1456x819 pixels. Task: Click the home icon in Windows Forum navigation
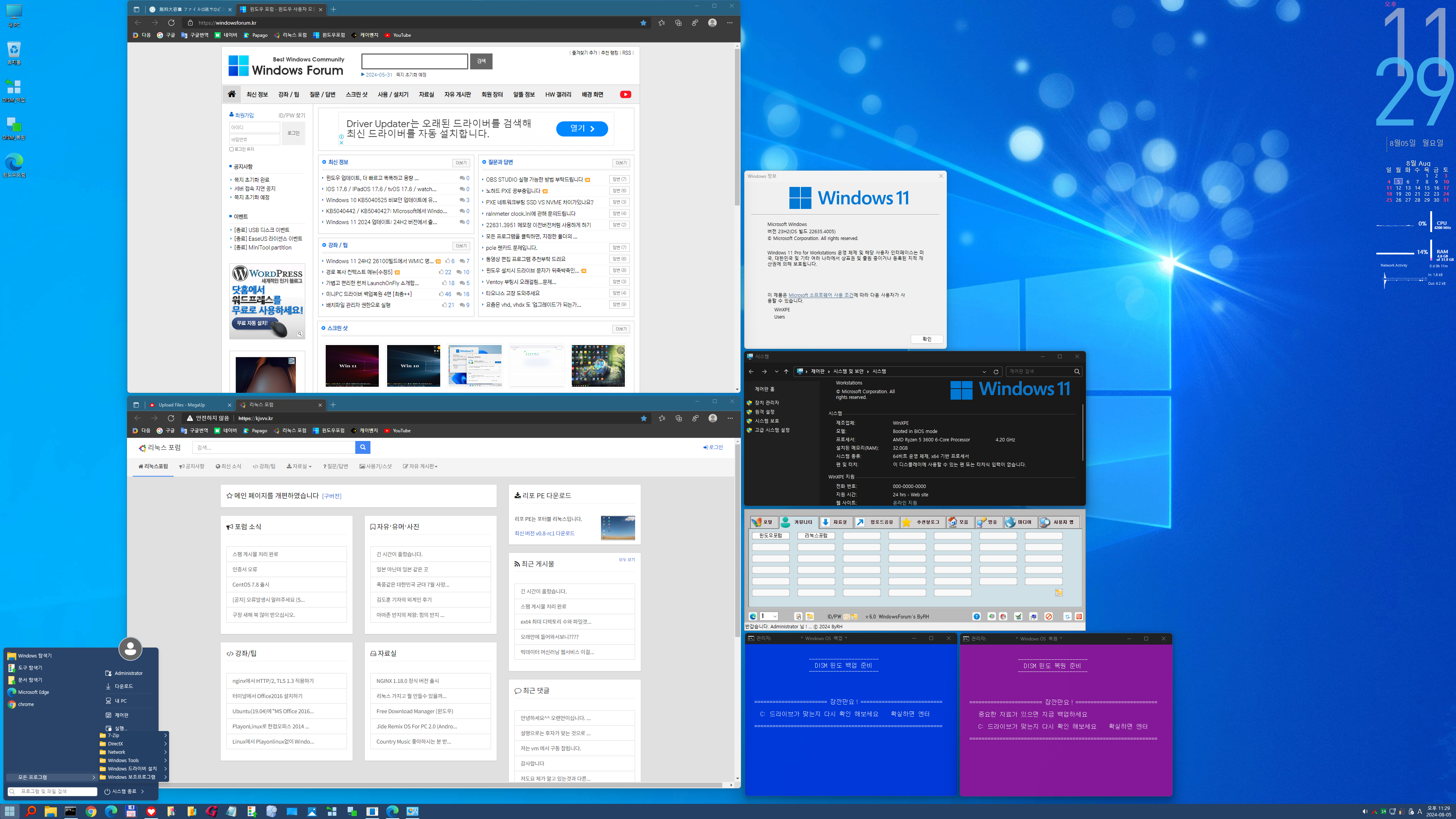[x=232, y=94]
